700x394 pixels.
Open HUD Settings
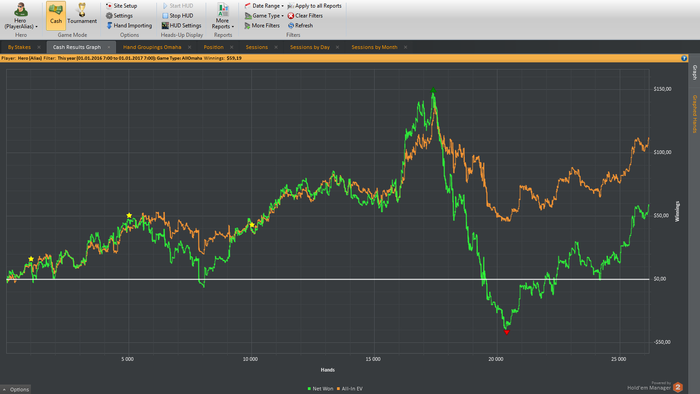pos(181,25)
